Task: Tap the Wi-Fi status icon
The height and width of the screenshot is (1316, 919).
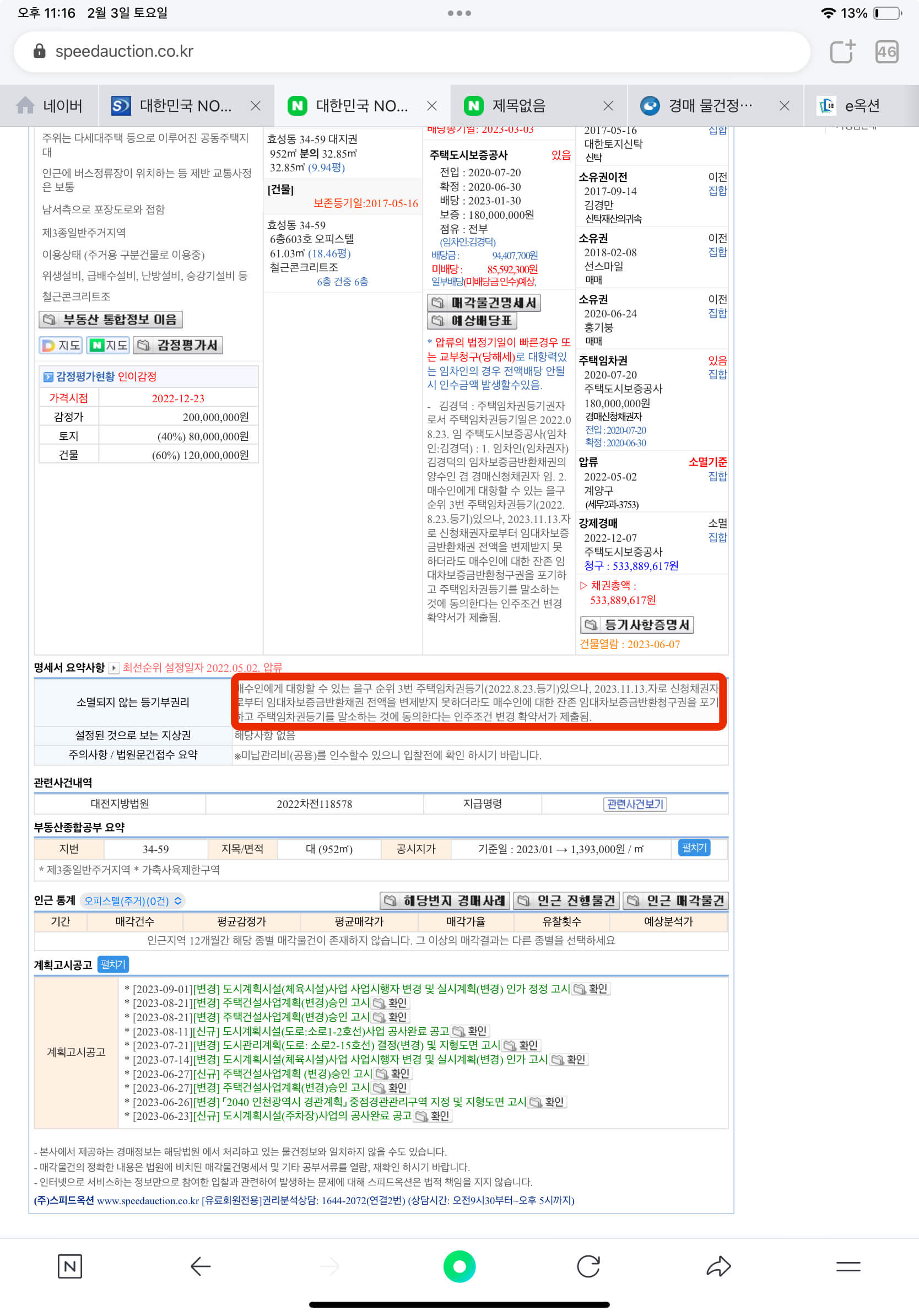Action: pyautogui.click(x=828, y=13)
